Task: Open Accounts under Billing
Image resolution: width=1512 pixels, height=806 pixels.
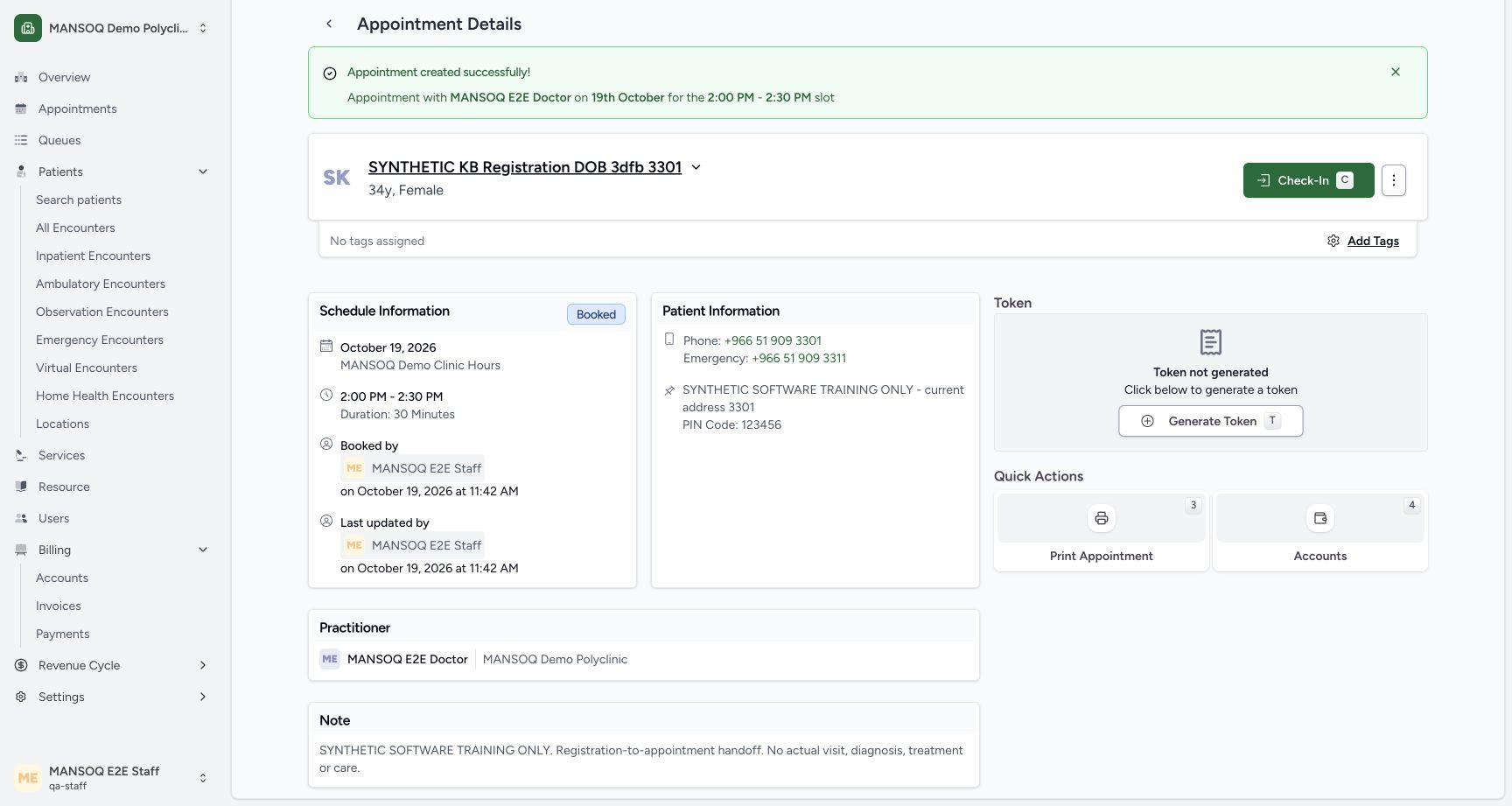Action: coord(62,578)
